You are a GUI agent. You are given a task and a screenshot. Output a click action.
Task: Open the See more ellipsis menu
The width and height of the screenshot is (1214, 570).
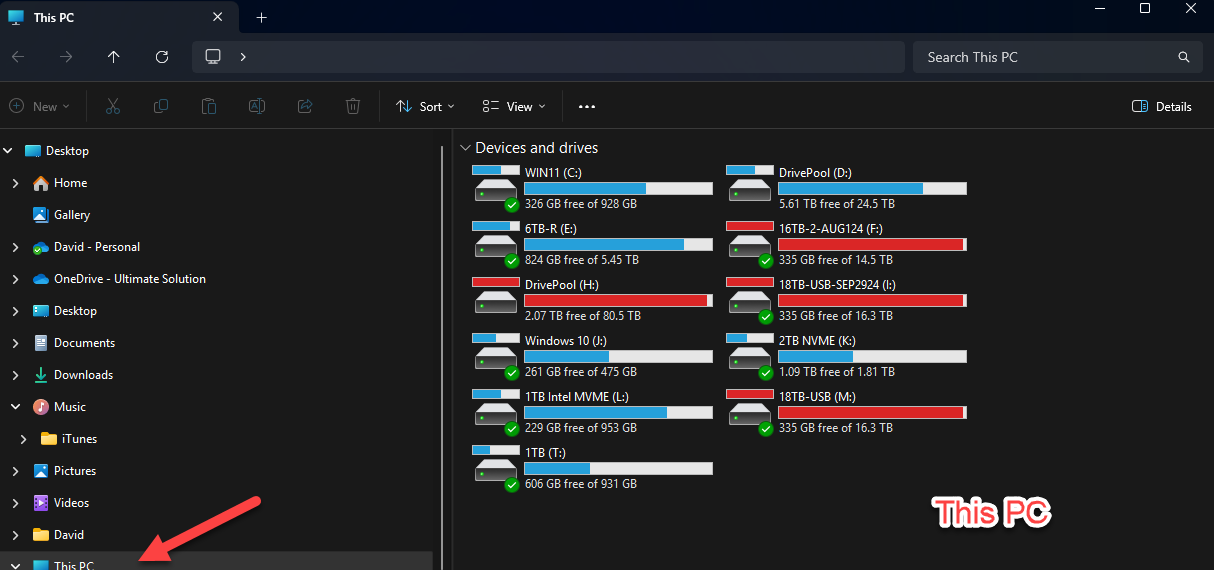click(x=587, y=106)
